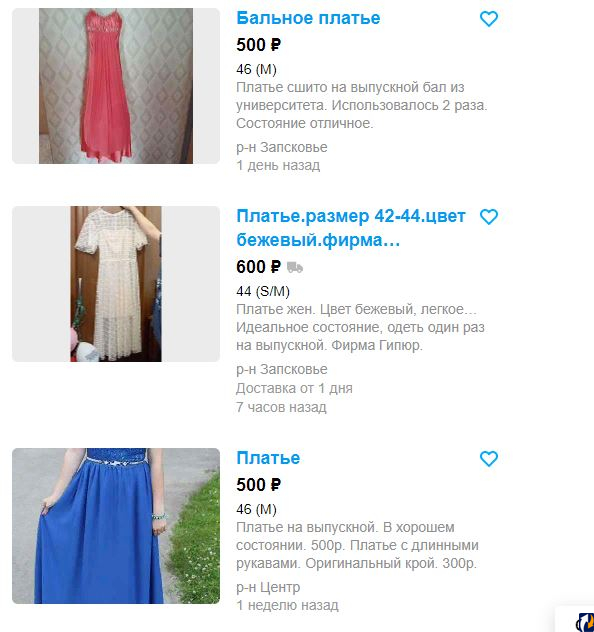Favorite the beige 42-44 dress listing

coord(489,217)
